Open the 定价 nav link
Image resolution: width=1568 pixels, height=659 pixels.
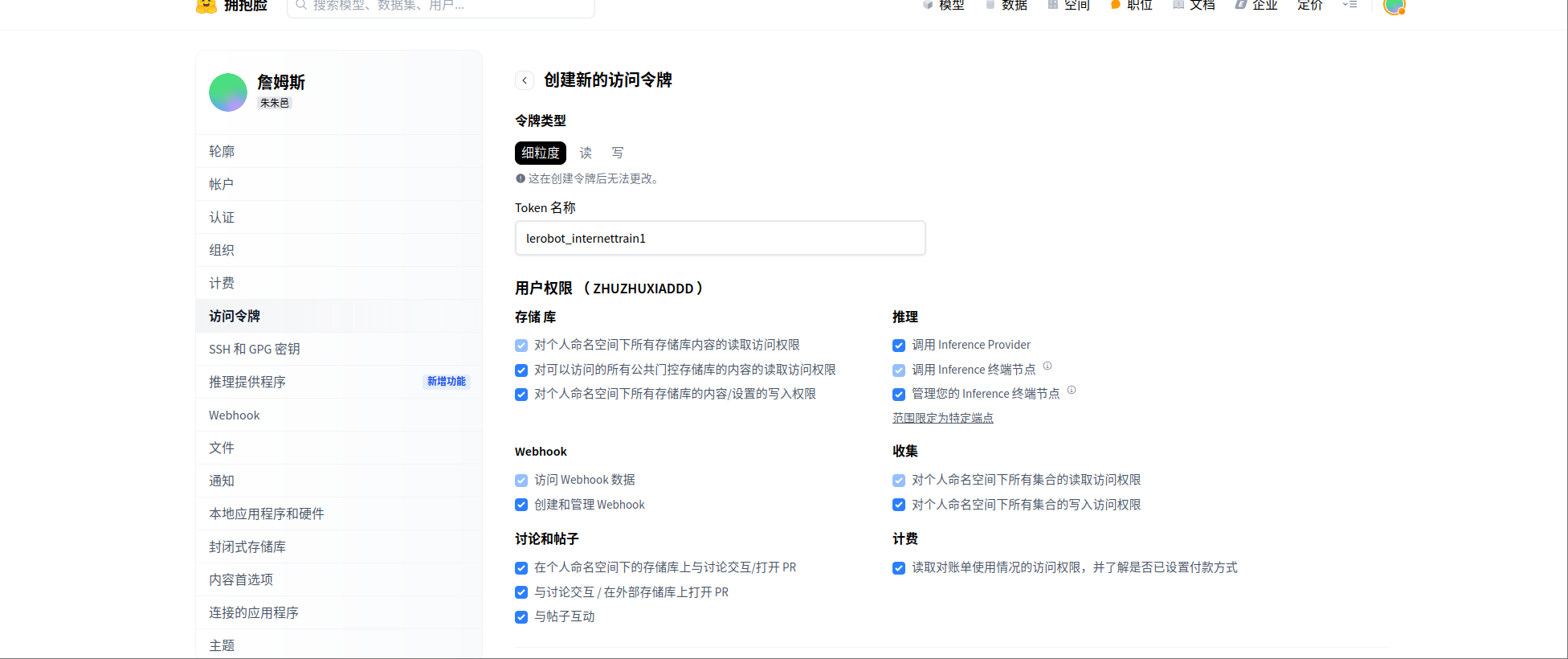(x=1310, y=5)
